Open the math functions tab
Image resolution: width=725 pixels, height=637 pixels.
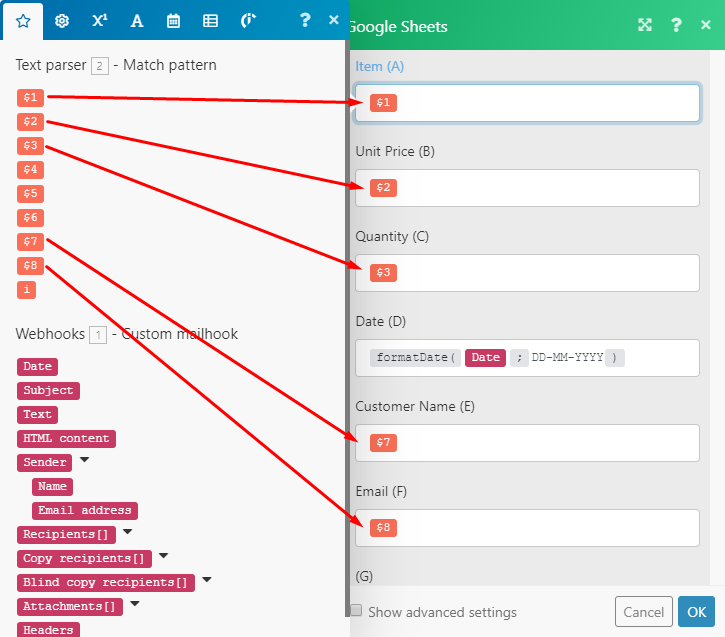pos(99,21)
